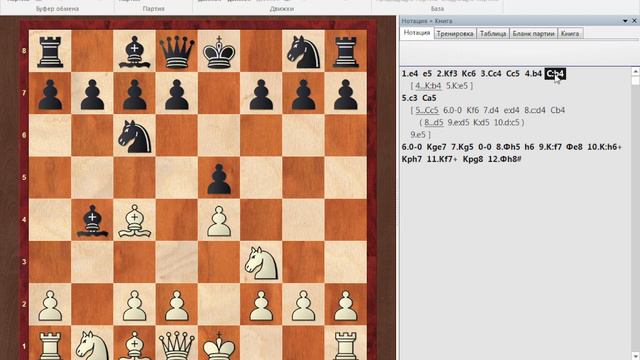
Task: Select the white knight on f3
Action: click(261, 262)
